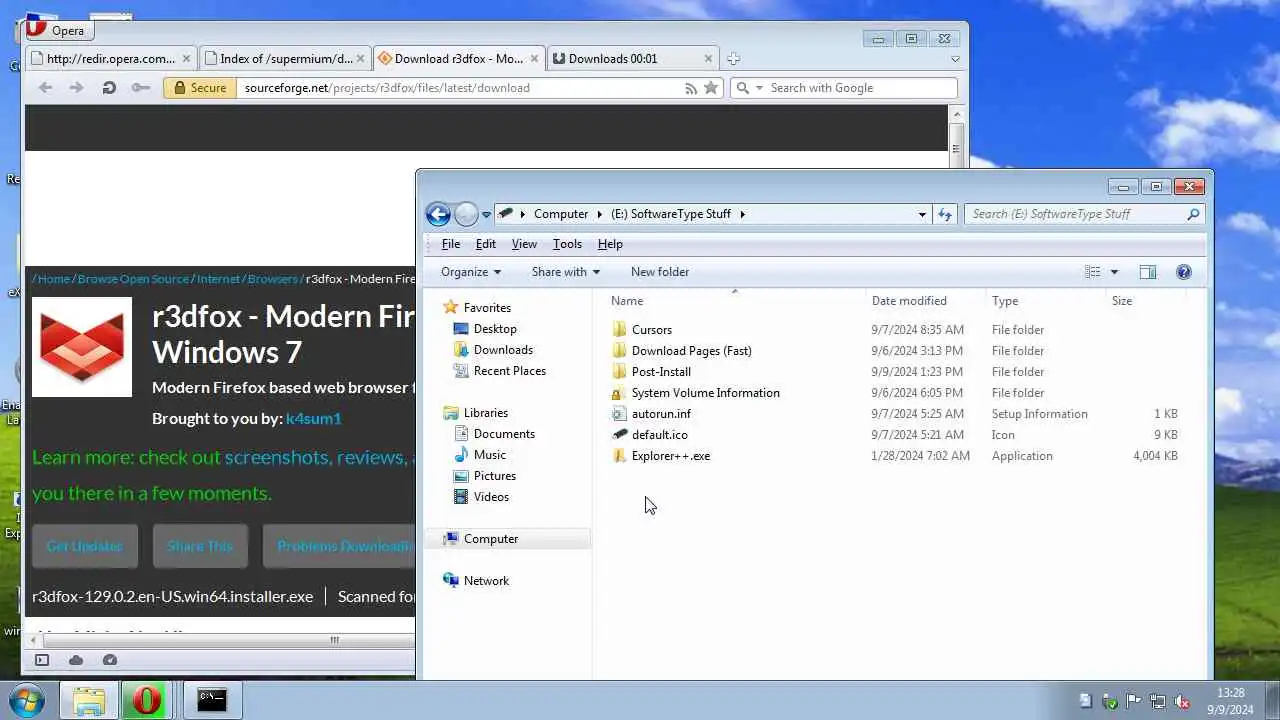1280x720 pixels.
Task: Bookmark page with the star icon
Action: (x=711, y=88)
